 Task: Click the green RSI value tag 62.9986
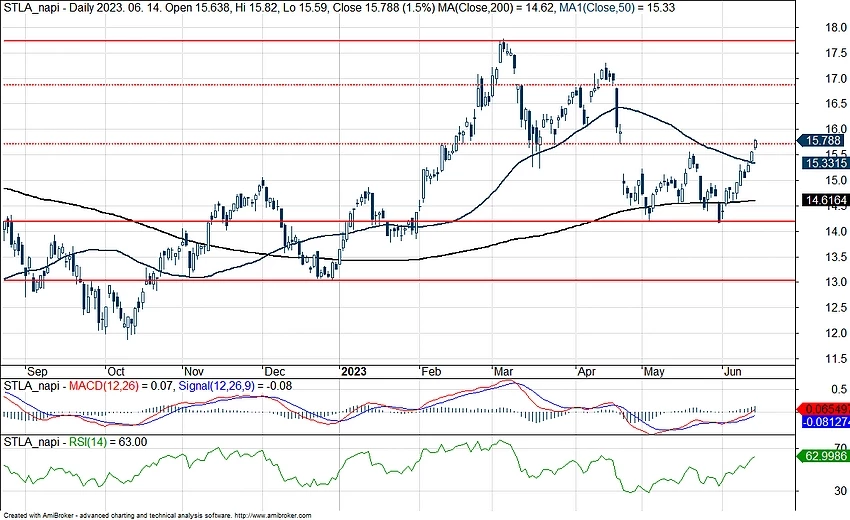[824, 457]
